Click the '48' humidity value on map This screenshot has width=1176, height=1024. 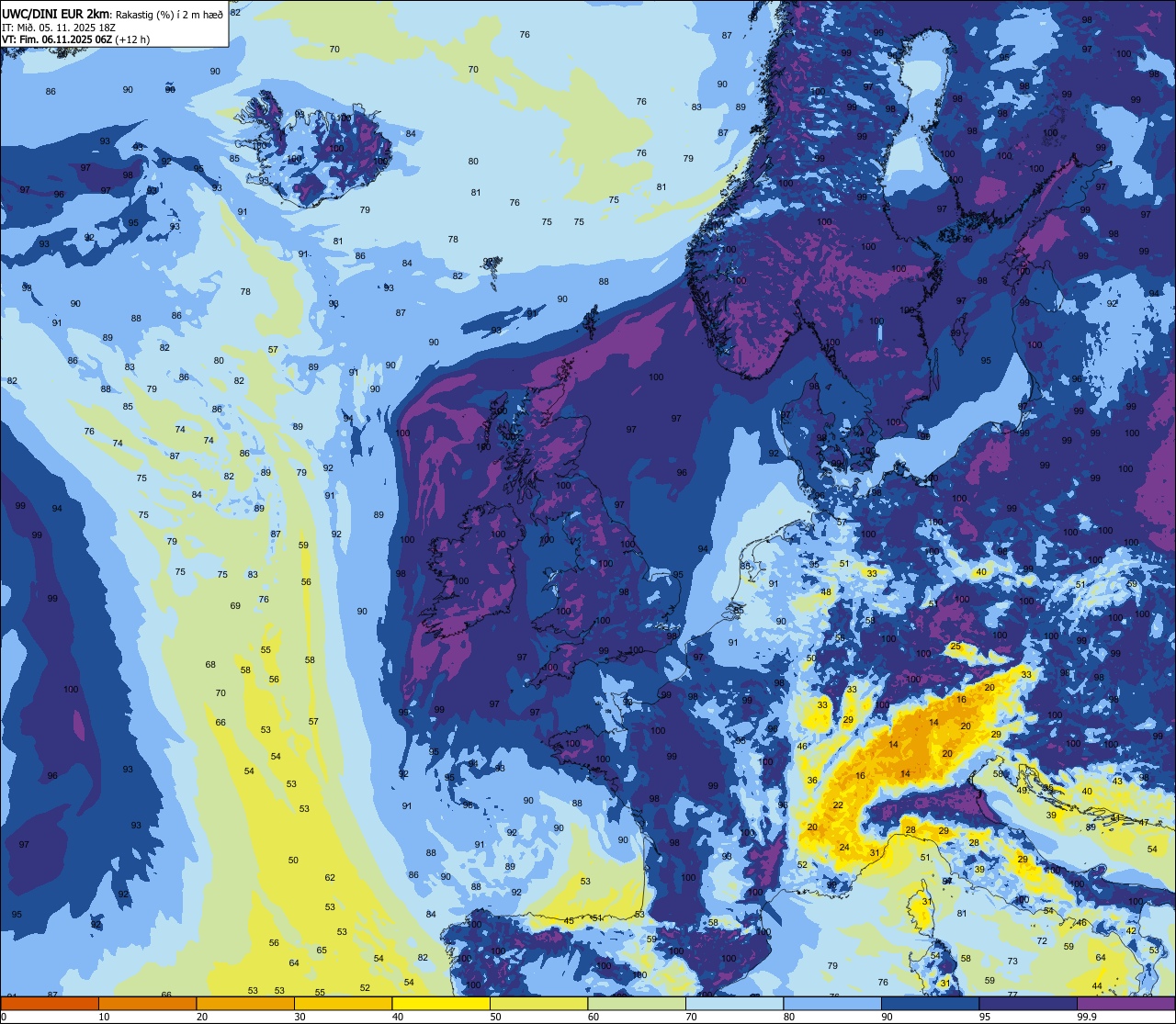coord(826,592)
